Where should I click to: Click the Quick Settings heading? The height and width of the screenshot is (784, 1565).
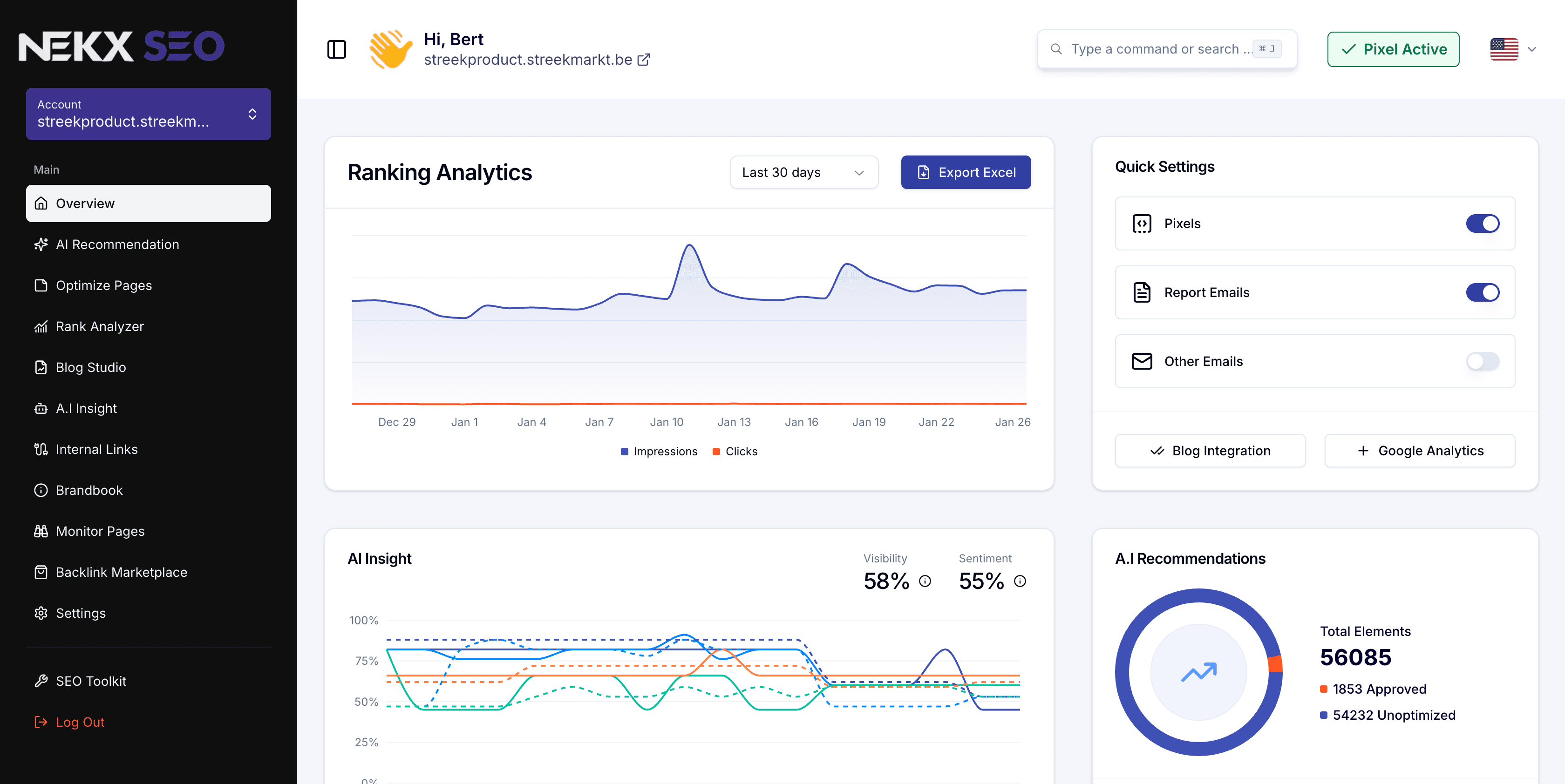1164,166
